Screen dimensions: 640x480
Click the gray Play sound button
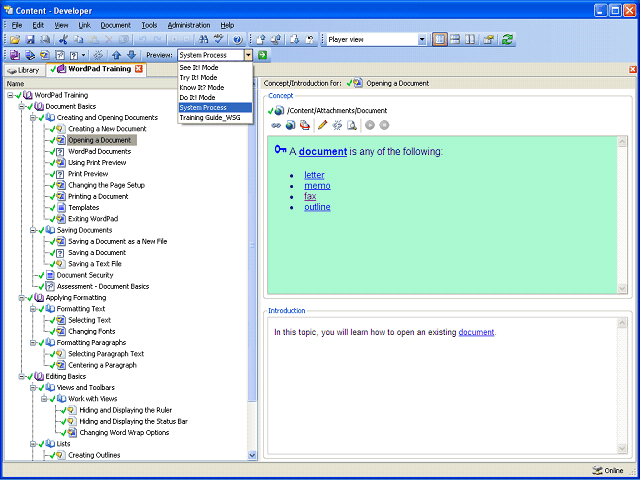tap(370, 125)
